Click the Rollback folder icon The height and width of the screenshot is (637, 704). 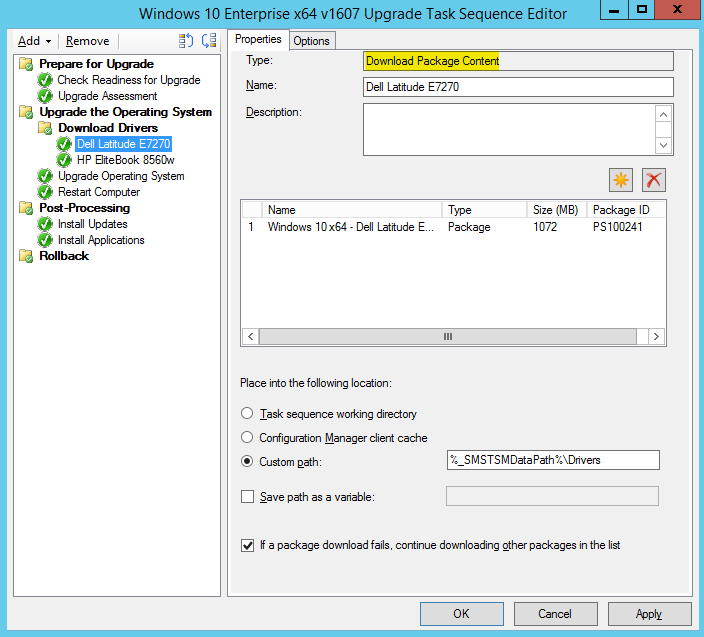click(26, 256)
